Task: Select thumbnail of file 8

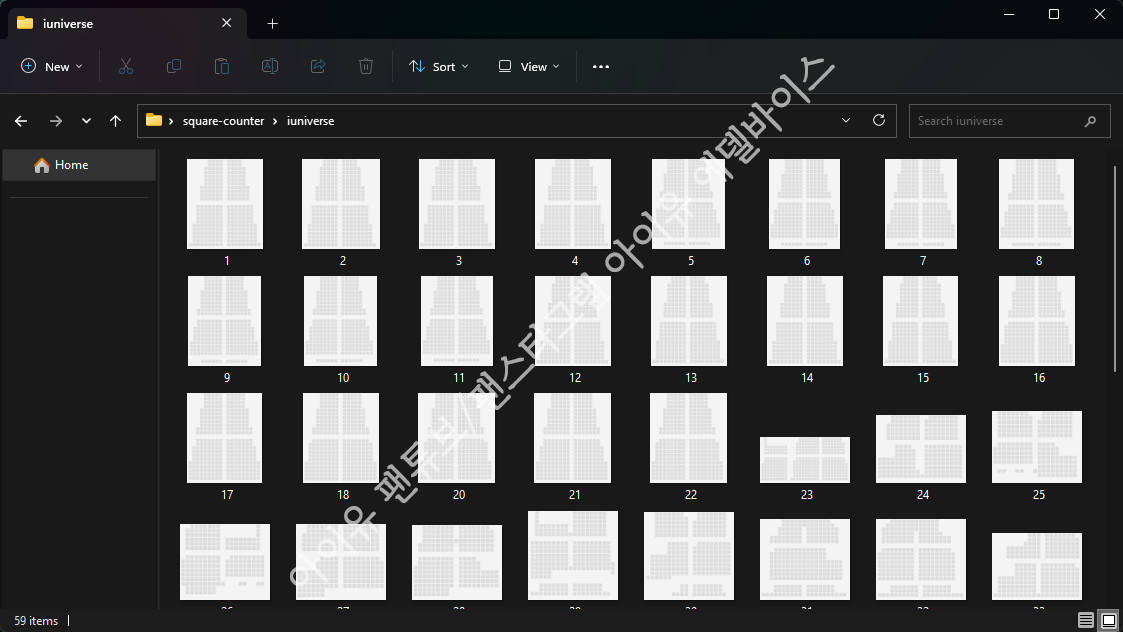Action: (1036, 204)
